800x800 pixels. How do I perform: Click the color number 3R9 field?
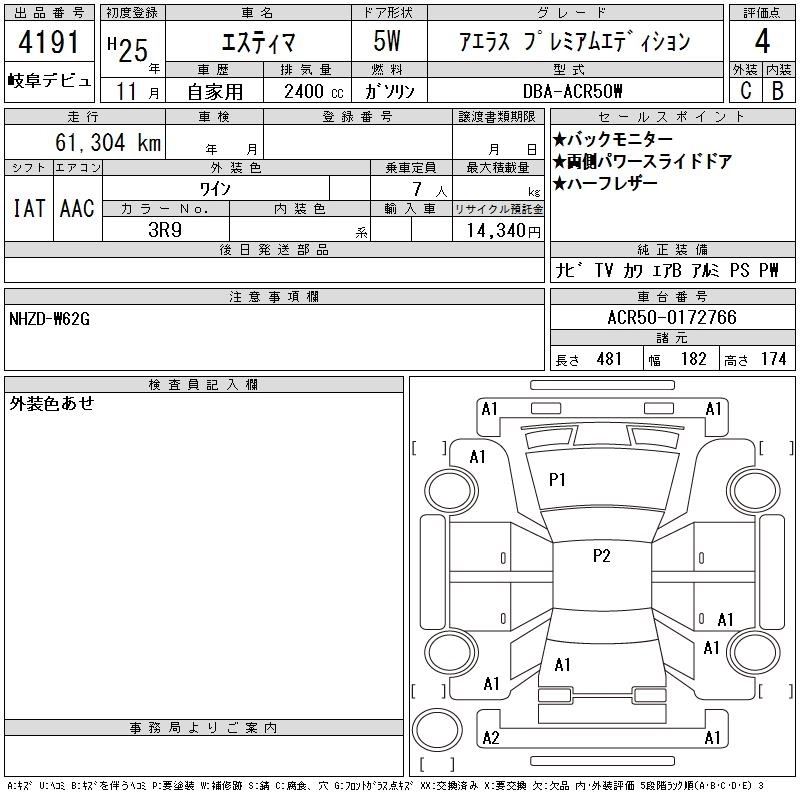click(x=165, y=229)
